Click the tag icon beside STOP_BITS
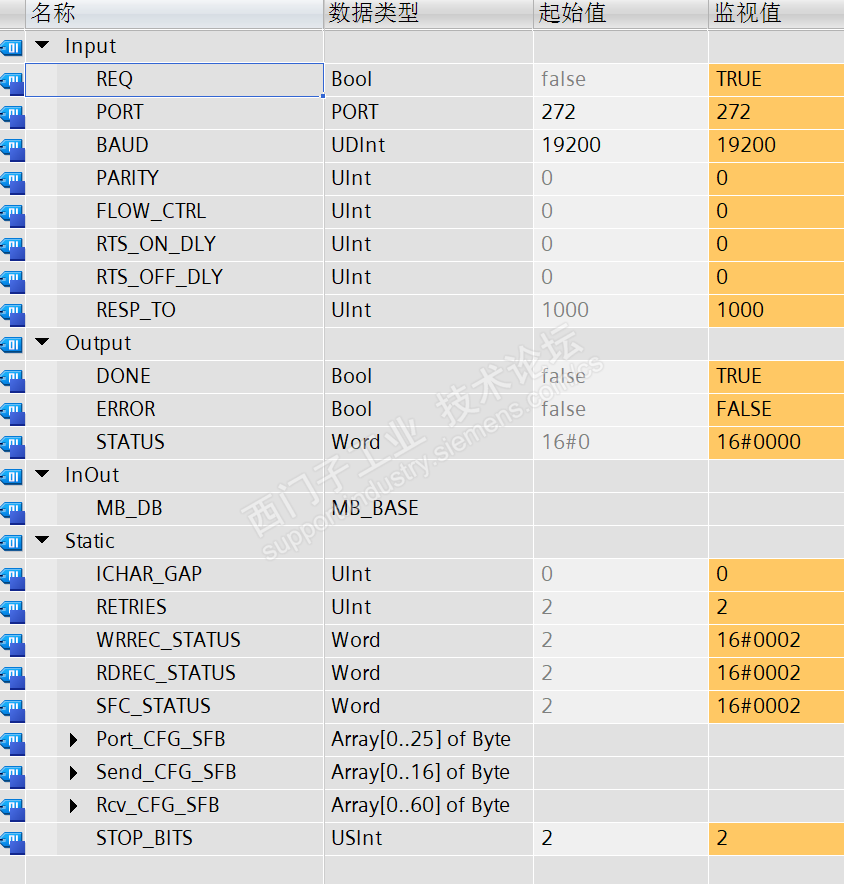This screenshot has height=884, width=844. 13,841
